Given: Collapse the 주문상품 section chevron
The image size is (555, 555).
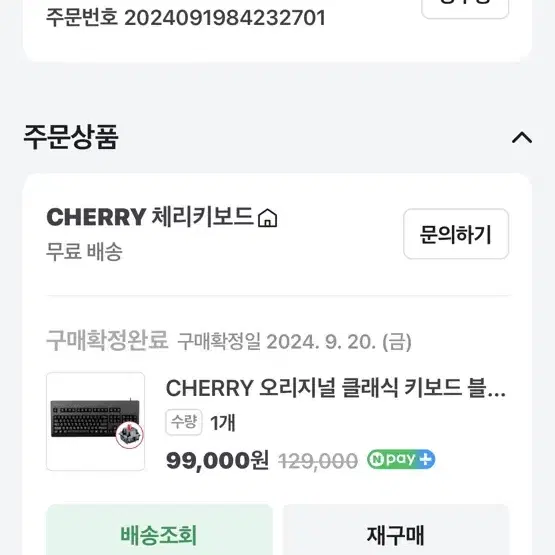Looking at the screenshot, I should pyautogui.click(x=522, y=137).
